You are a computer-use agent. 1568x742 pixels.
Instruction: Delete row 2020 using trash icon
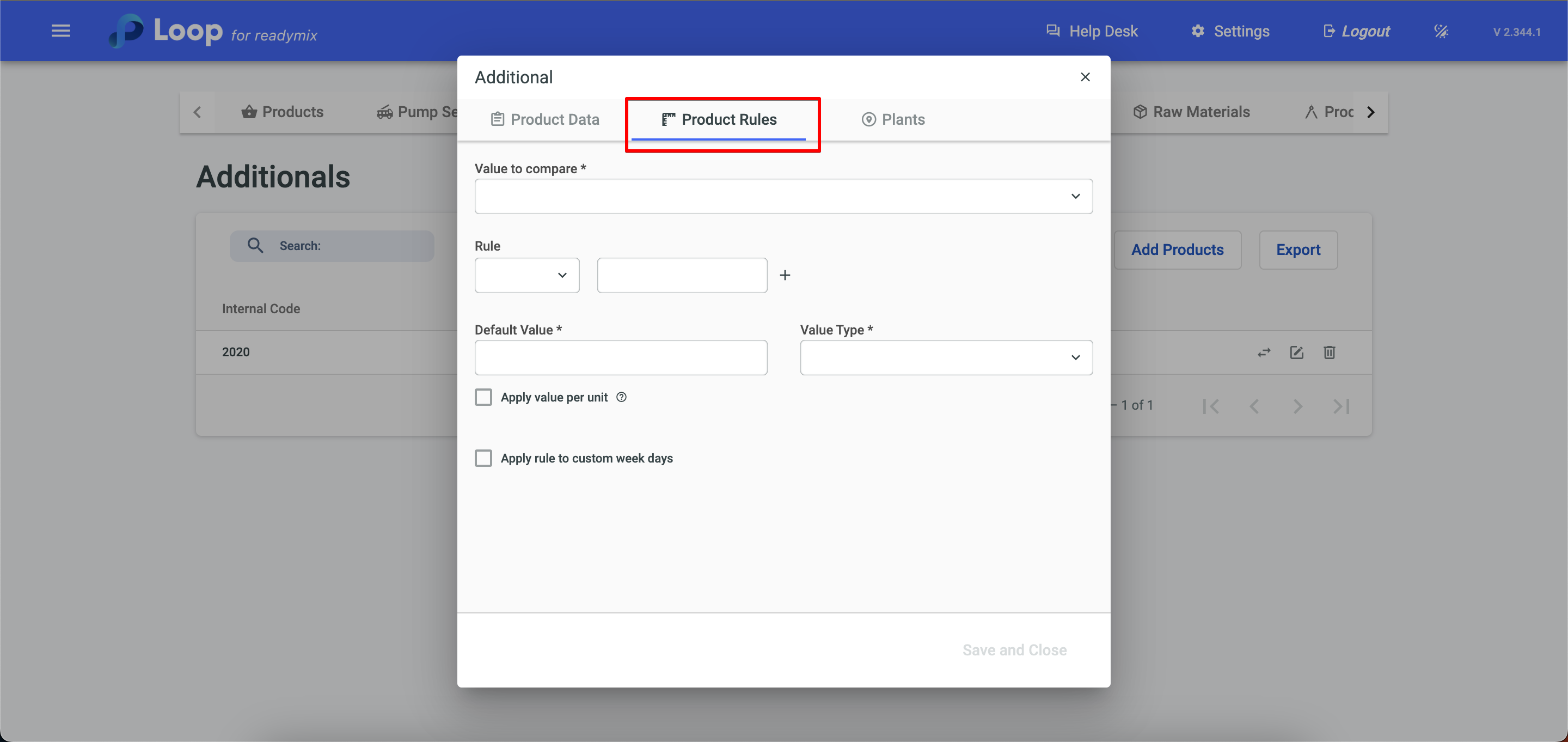pyautogui.click(x=1329, y=352)
